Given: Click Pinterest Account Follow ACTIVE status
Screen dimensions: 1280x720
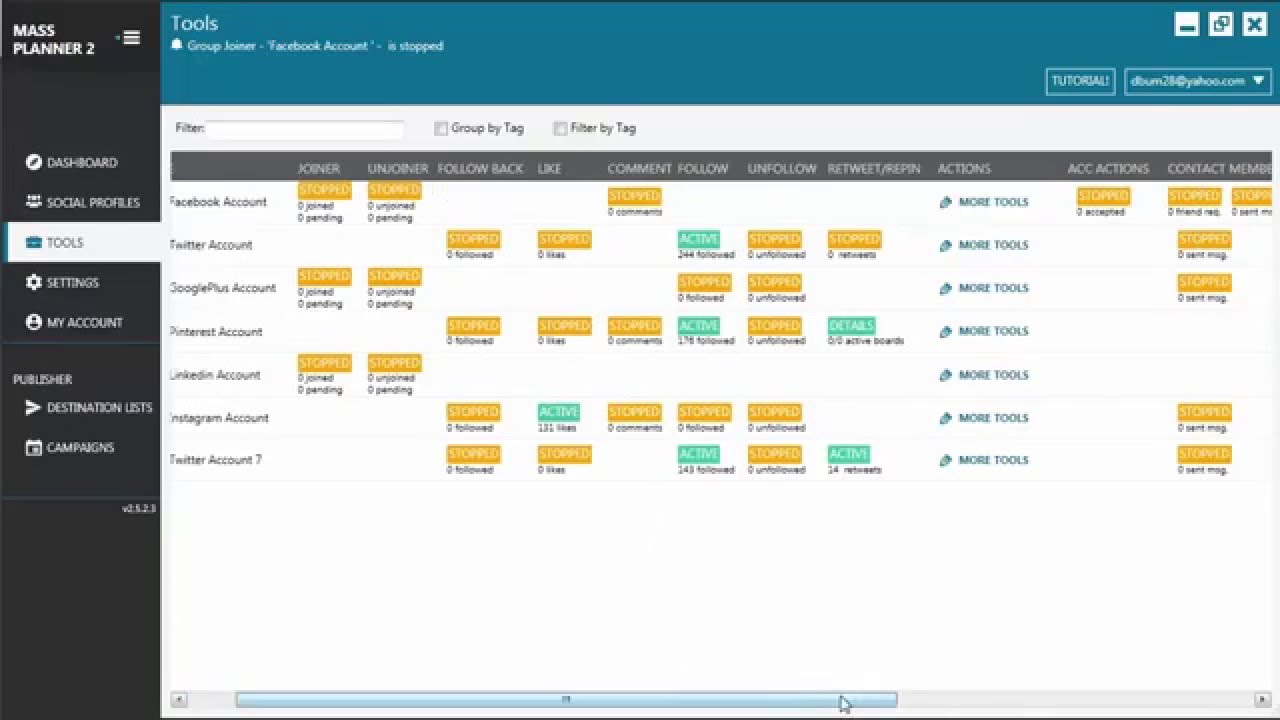Looking at the screenshot, I should point(698,326).
